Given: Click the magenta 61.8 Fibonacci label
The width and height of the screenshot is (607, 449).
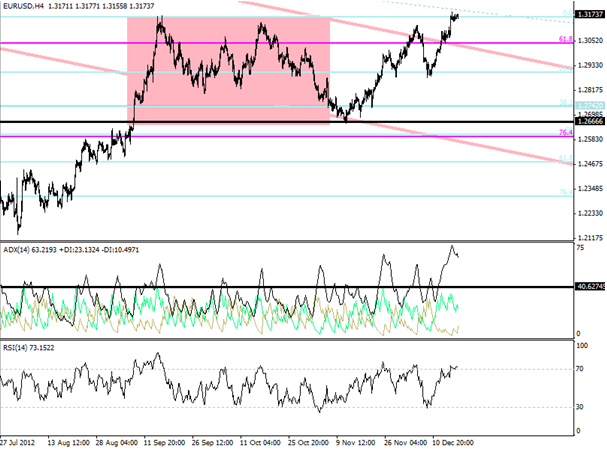Looking at the screenshot, I should pyautogui.click(x=566, y=39).
